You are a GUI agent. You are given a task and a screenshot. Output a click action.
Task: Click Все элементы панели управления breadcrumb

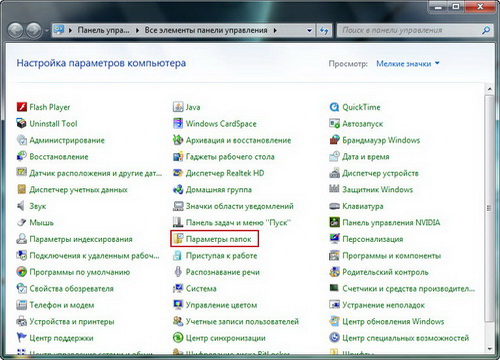coord(206,30)
